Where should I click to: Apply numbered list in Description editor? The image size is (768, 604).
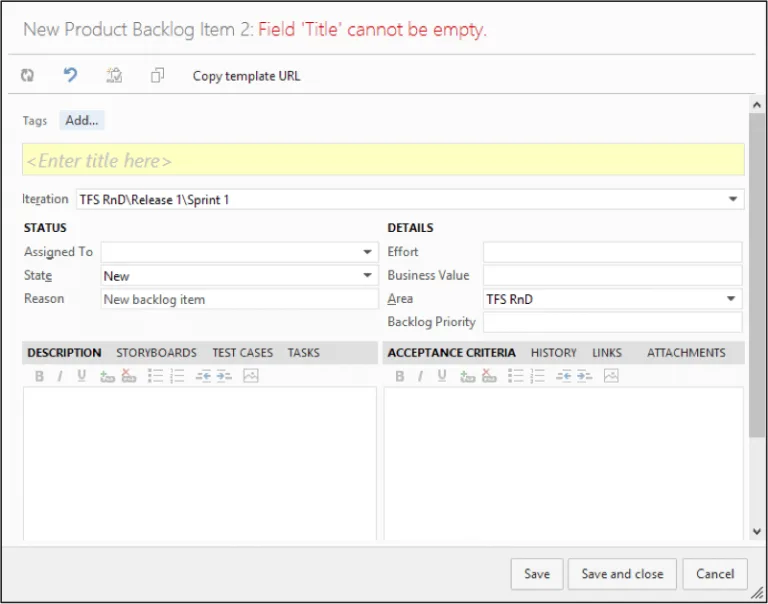(x=177, y=376)
